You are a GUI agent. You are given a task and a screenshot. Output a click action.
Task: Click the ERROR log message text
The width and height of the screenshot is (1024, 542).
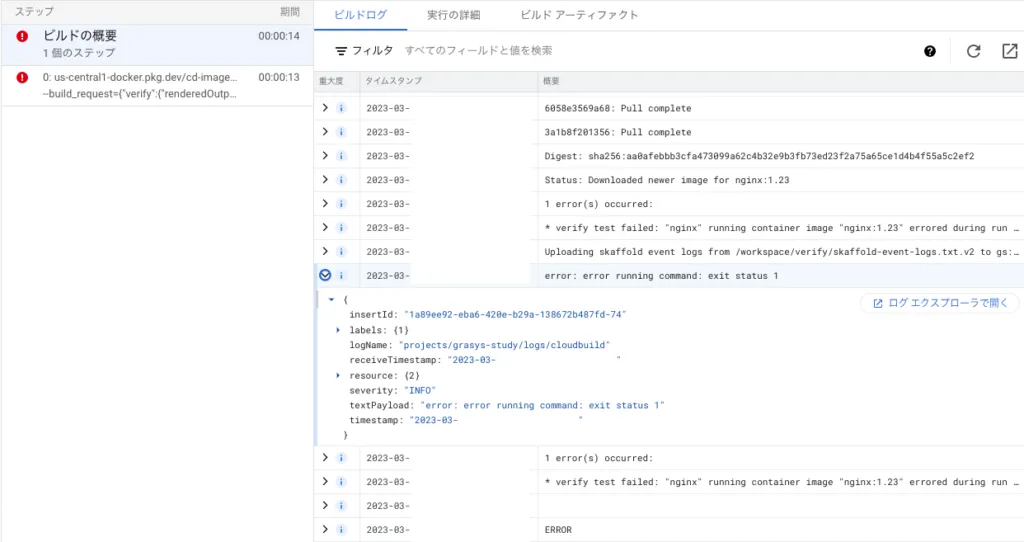pos(558,530)
